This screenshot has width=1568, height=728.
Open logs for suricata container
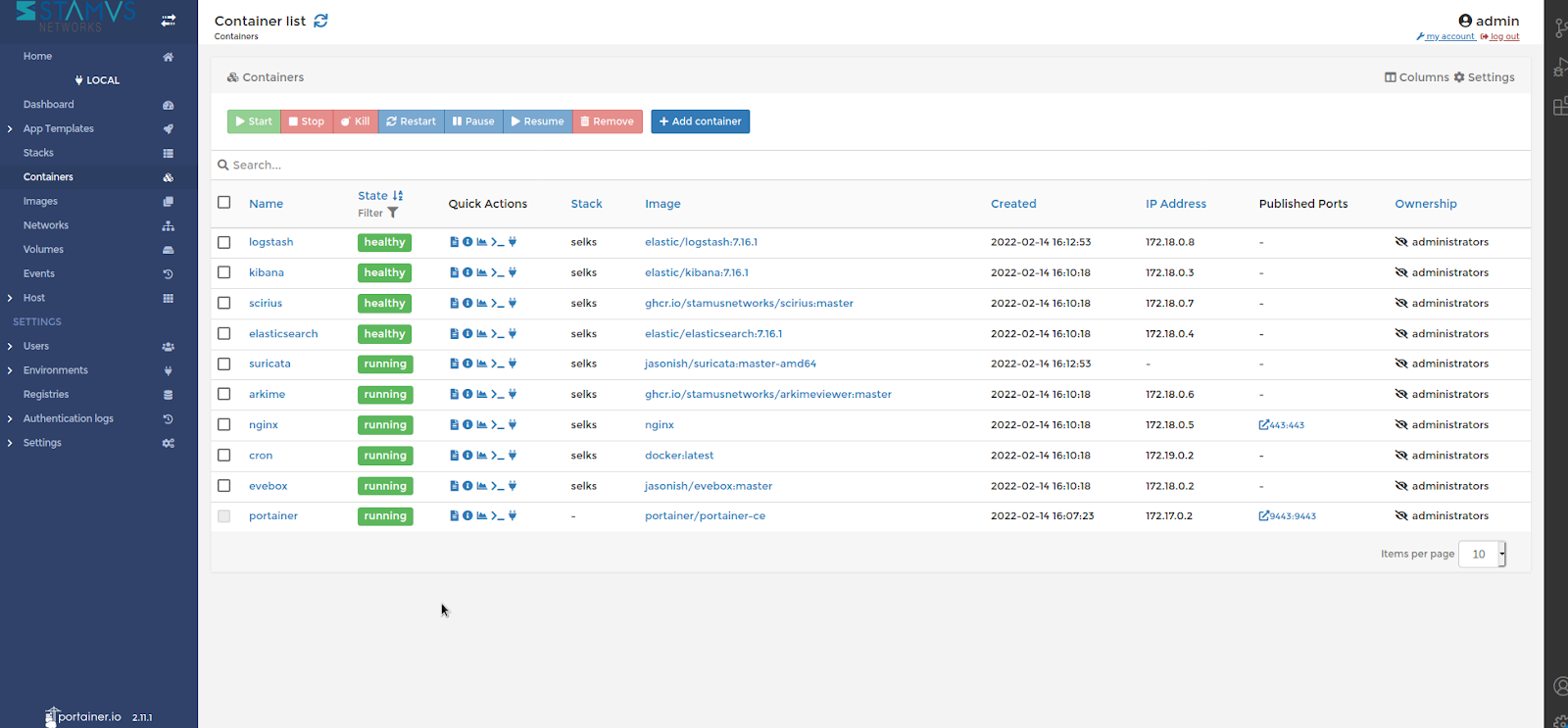[454, 364]
